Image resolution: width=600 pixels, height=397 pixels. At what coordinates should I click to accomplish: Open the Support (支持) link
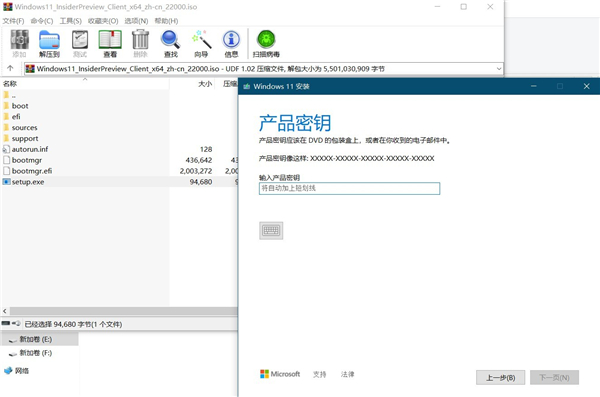pos(320,374)
